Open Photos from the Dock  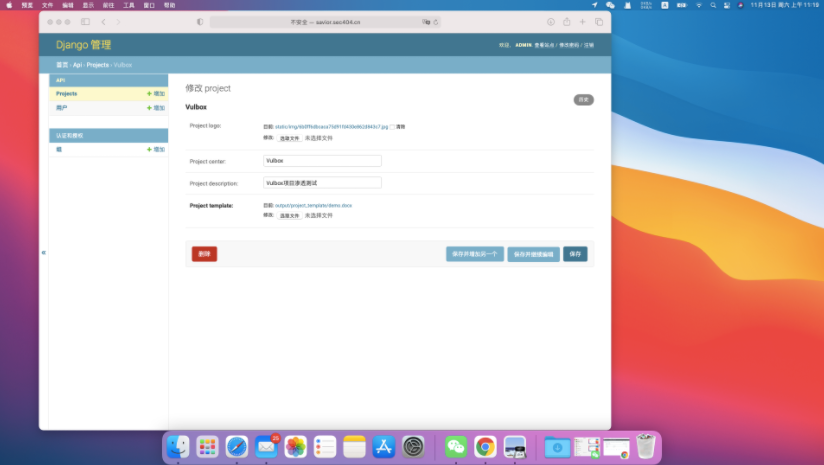[x=295, y=447]
